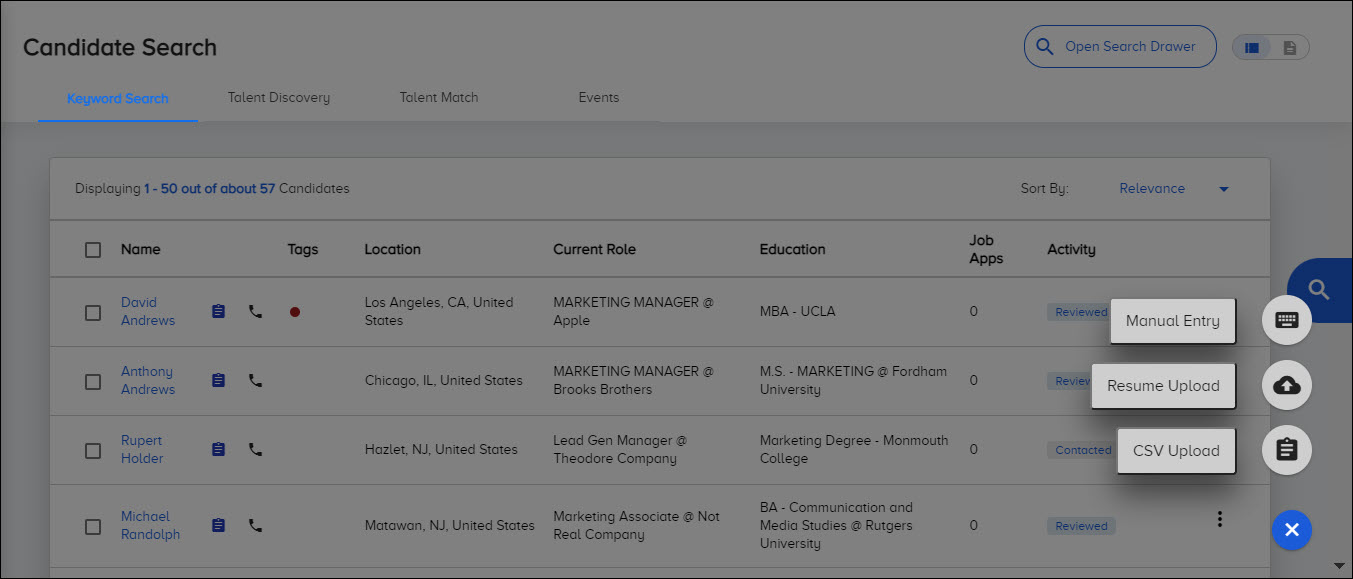View David Andrews' resume document icon
1353x579 pixels.
pyautogui.click(x=217, y=311)
